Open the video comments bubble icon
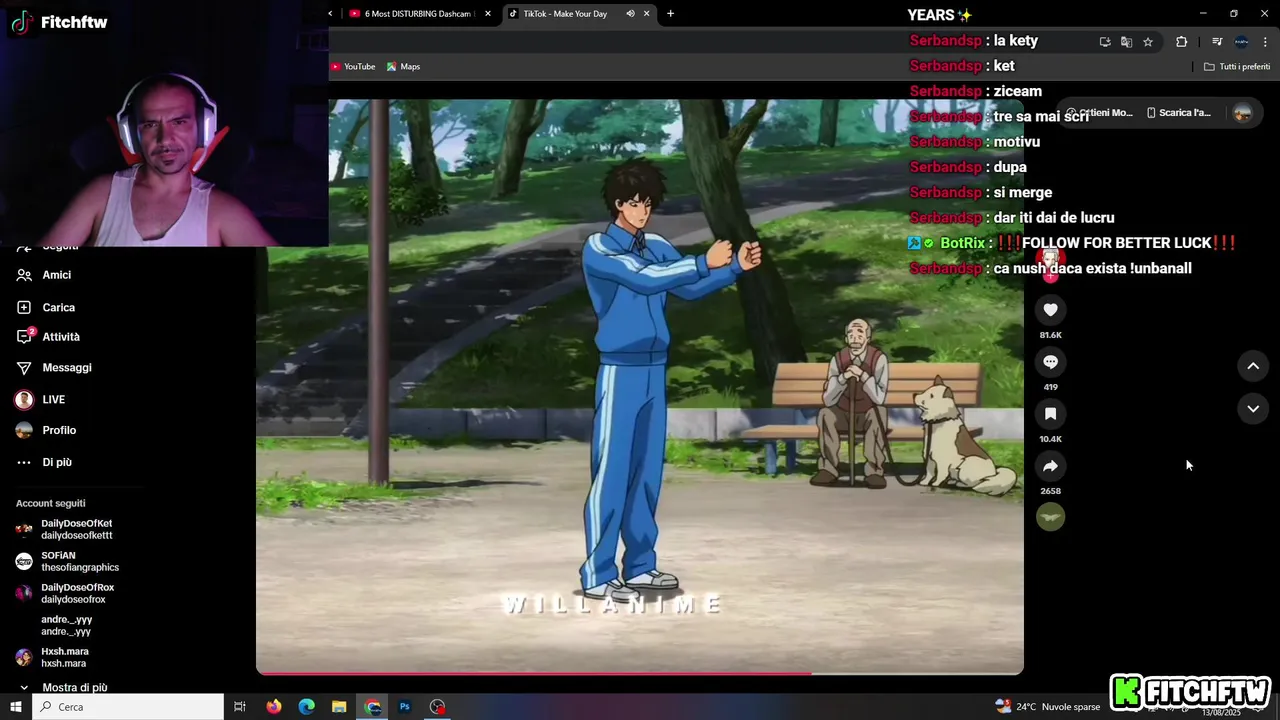This screenshot has width=1280, height=720. click(1050, 362)
